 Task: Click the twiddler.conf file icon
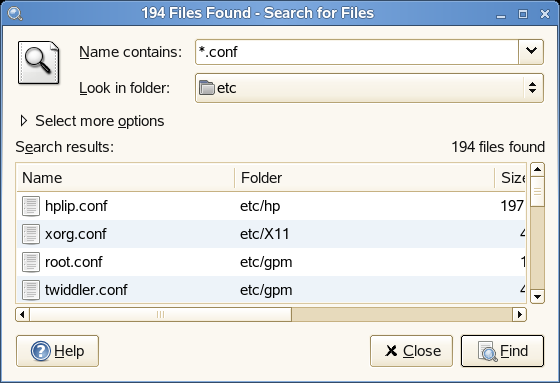pyautogui.click(x=31, y=290)
